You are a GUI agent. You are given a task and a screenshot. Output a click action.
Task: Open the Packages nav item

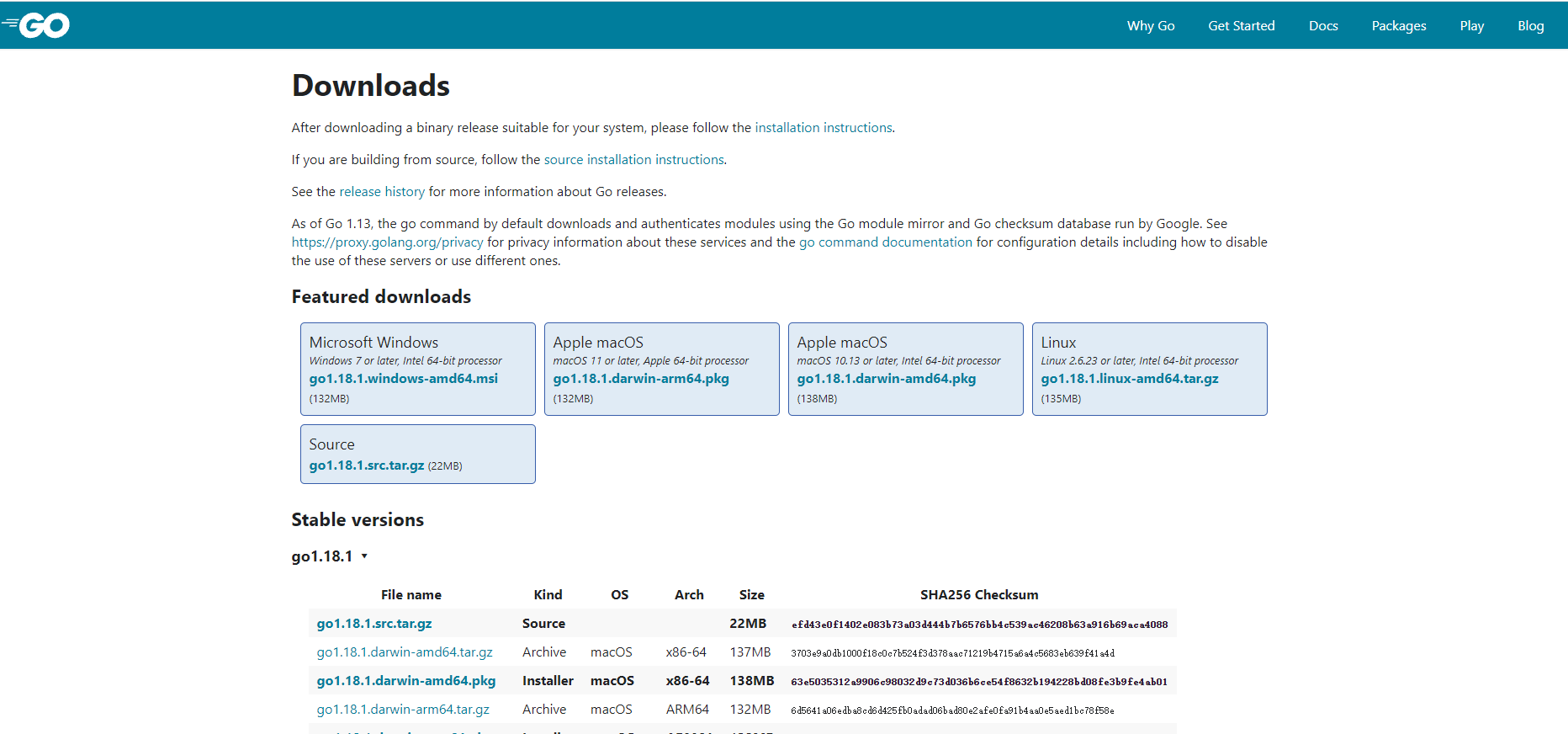coord(1399,26)
